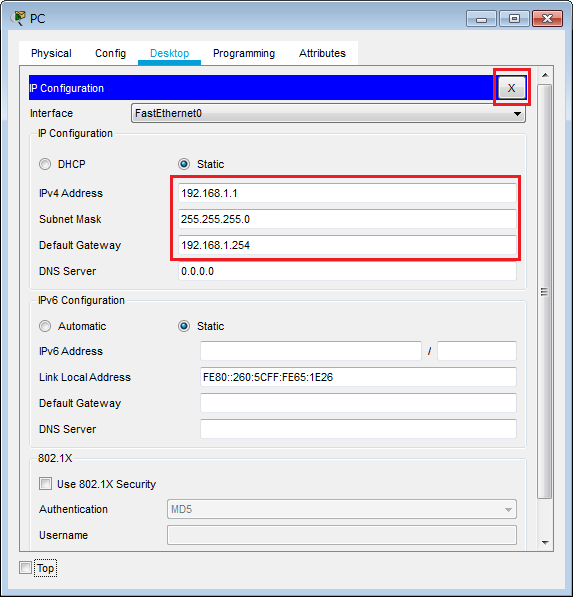Screen dimensions: 573x597
Task: Check the Top checkbox
Action: (26, 568)
